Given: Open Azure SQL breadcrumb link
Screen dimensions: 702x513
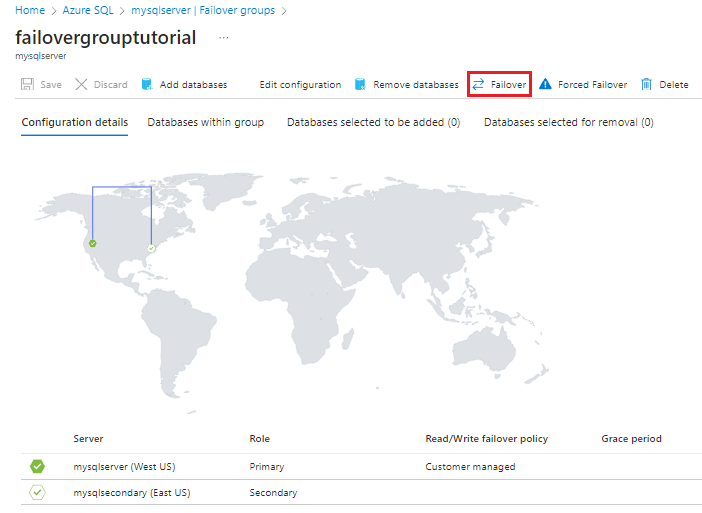Looking at the screenshot, I should click(x=88, y=10).
